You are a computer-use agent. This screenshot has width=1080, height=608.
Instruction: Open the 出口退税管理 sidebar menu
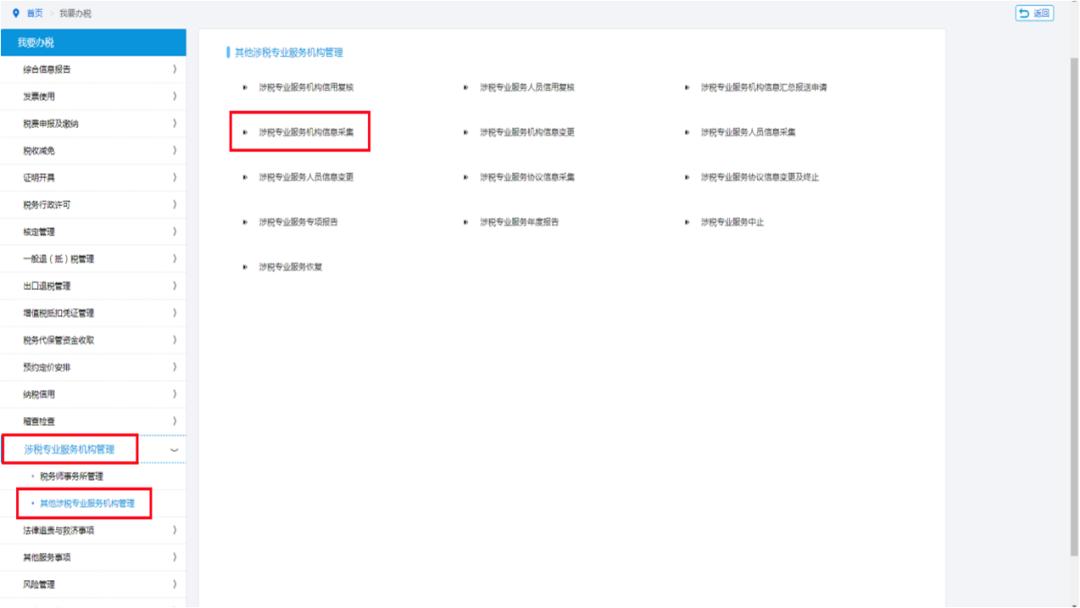[47, 286]
